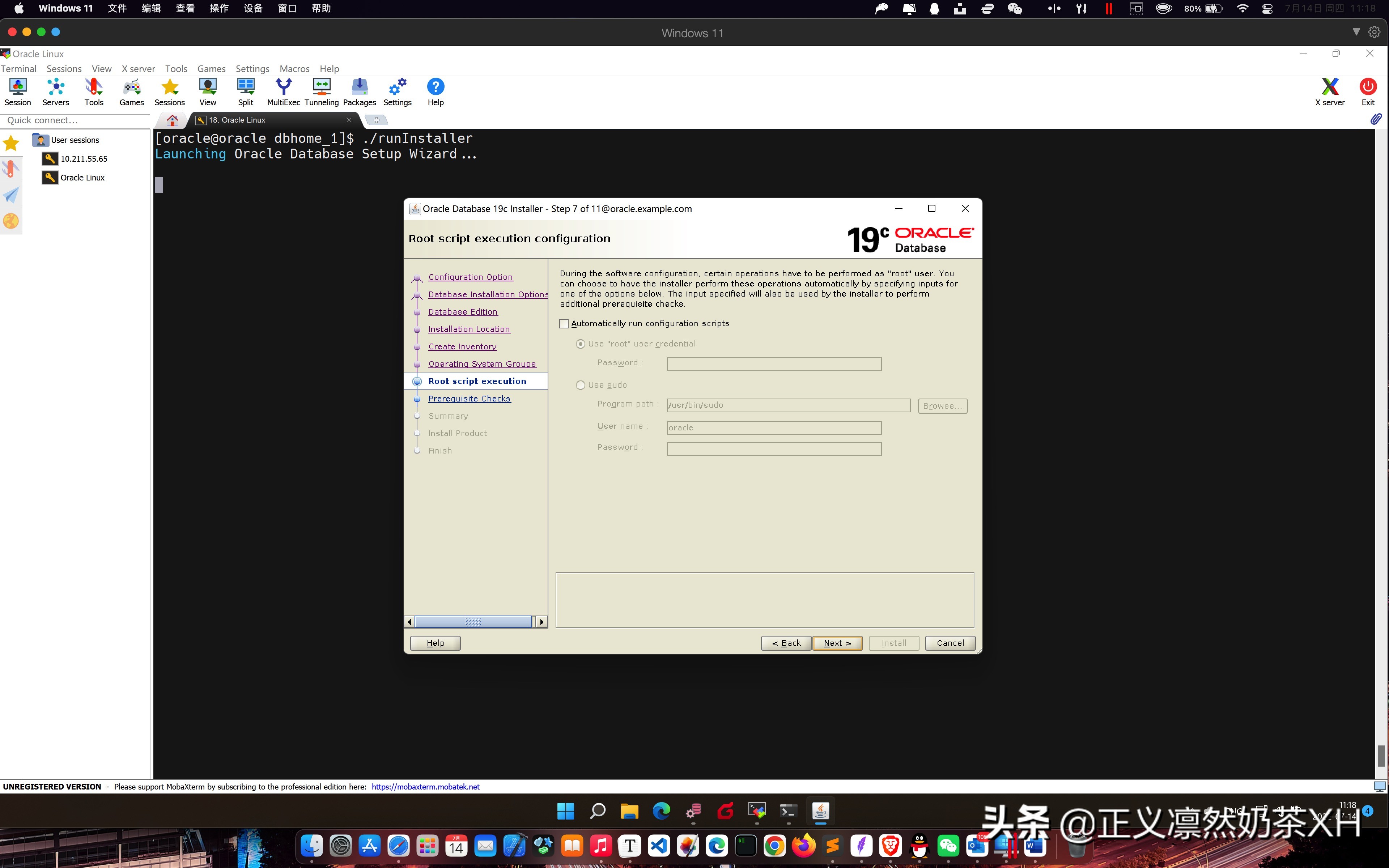Open the Games panel
The image size is (1389, 868).
131,92
